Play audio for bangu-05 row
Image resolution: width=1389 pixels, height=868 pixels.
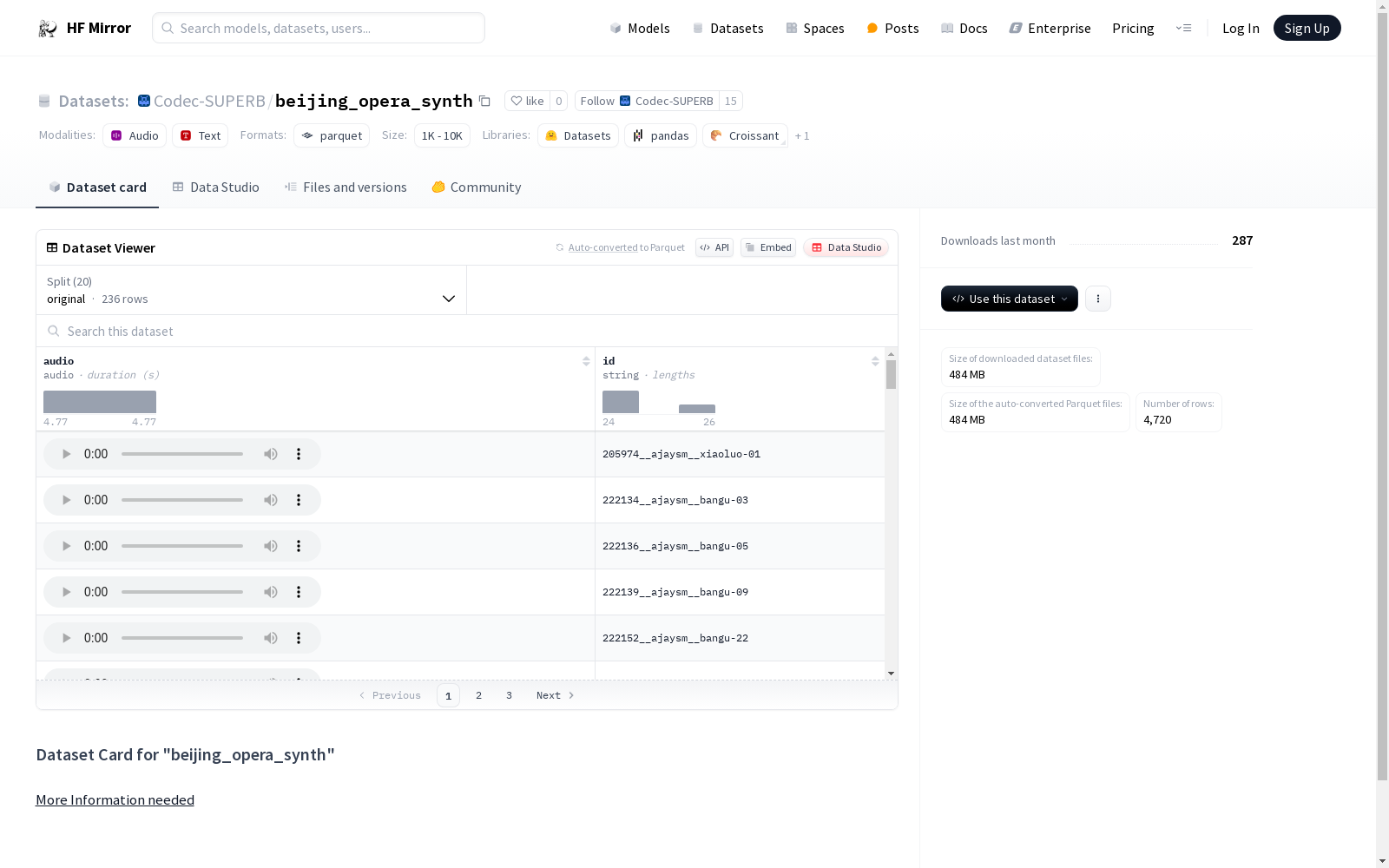pyautogui.click(x=66, y=546)
